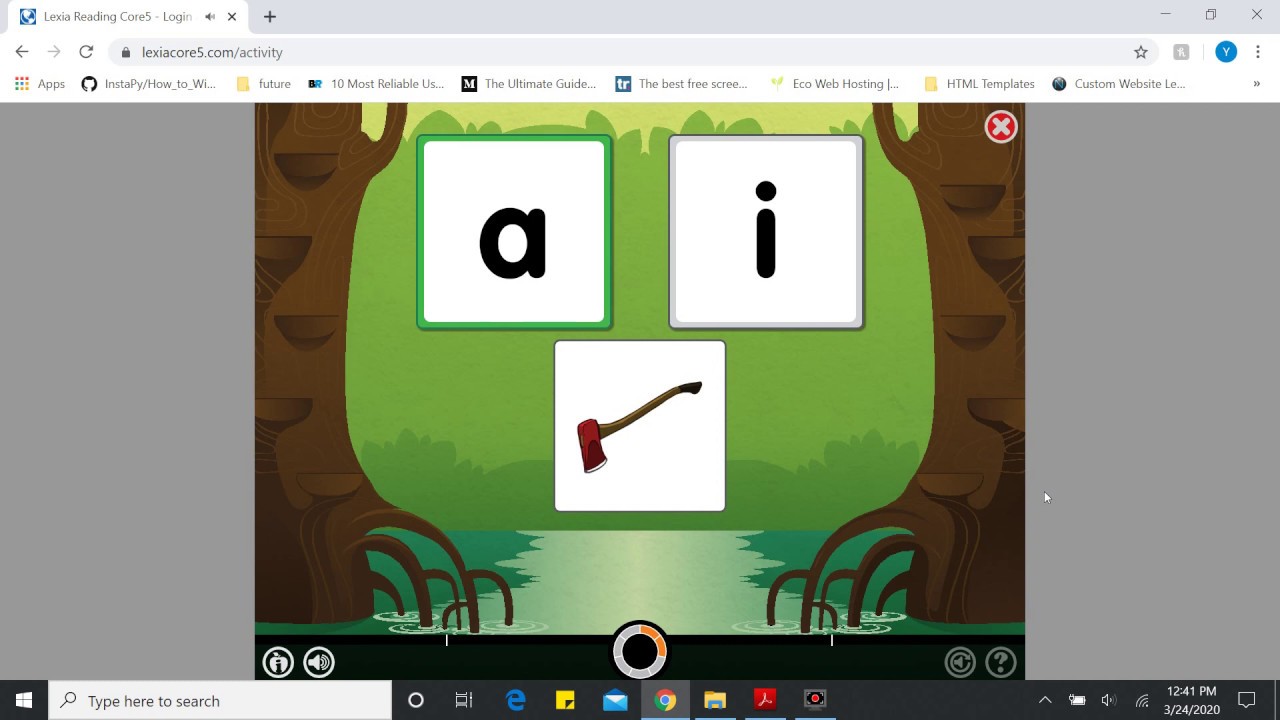1280x720 pixels.
Task: View site info lock icon
Action: pyautogui.click(x=125, y=52)
